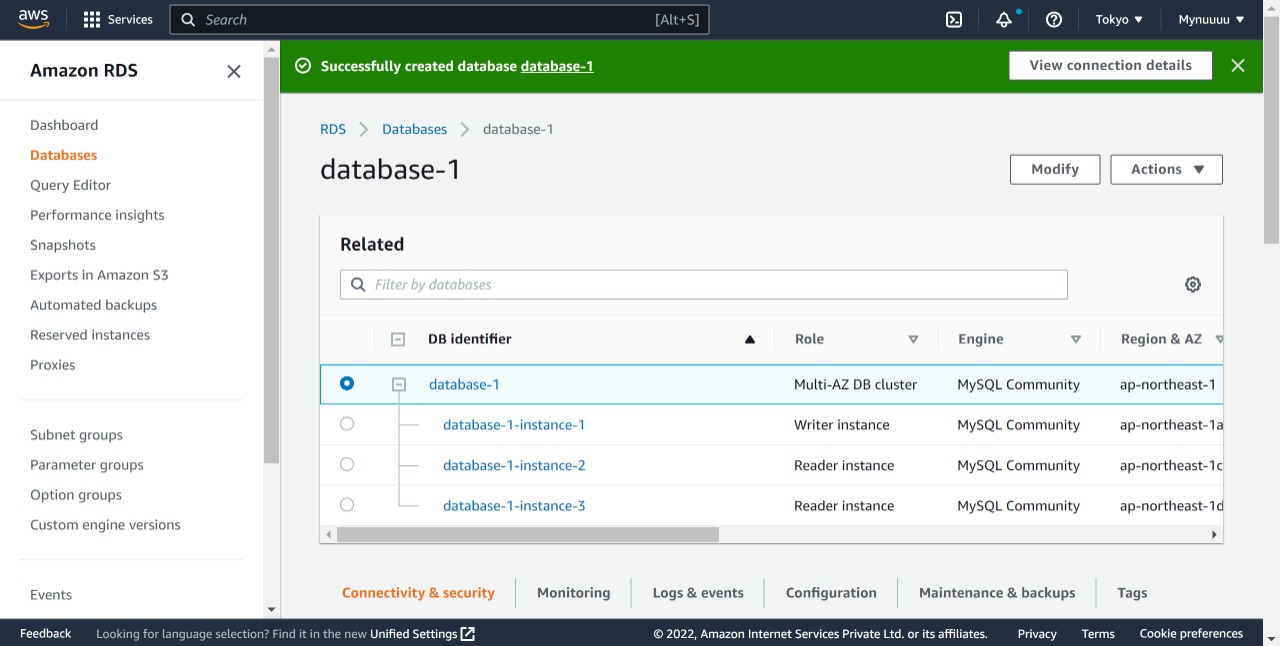Open database-1 identifier link in table

point(464,384)
